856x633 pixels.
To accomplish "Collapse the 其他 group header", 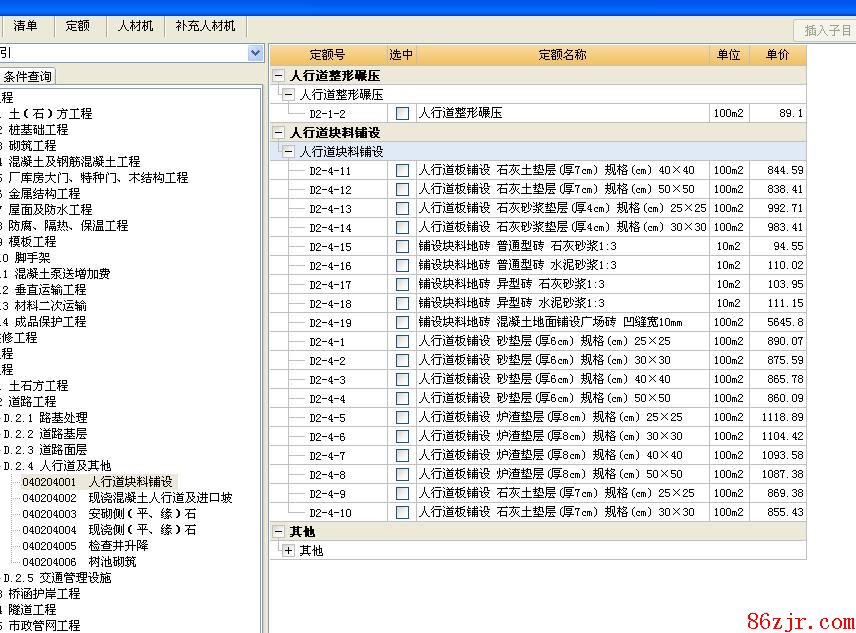I will click(x=279, y=532).
